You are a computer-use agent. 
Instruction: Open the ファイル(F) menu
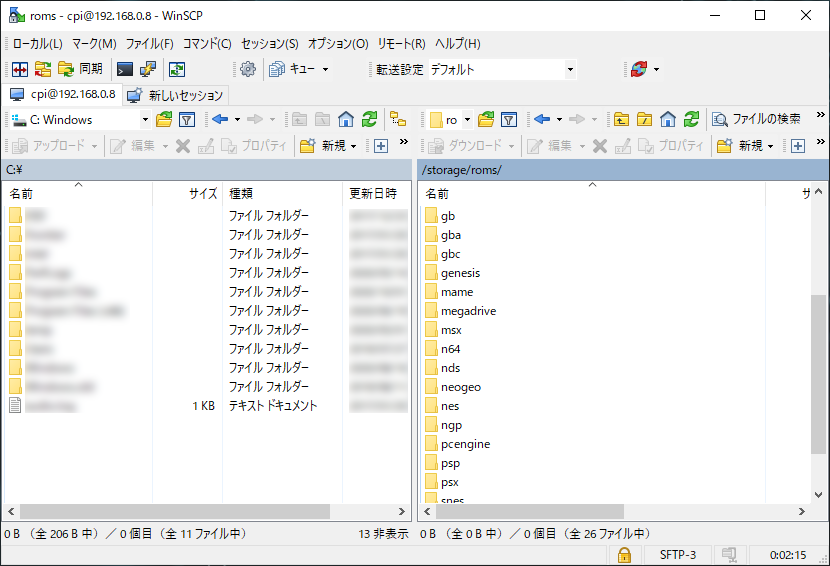pyautogui.click(x=150, y=44)
